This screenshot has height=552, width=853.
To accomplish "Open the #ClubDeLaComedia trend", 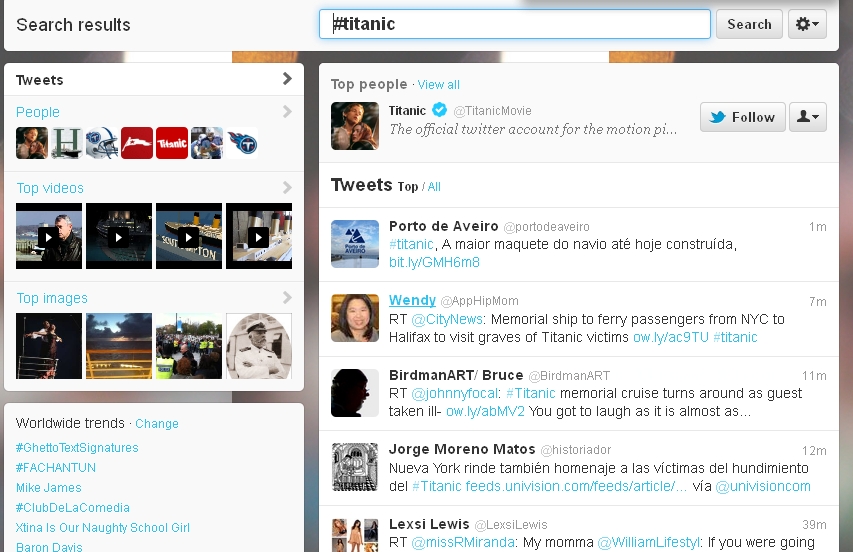I will point(72,507).
